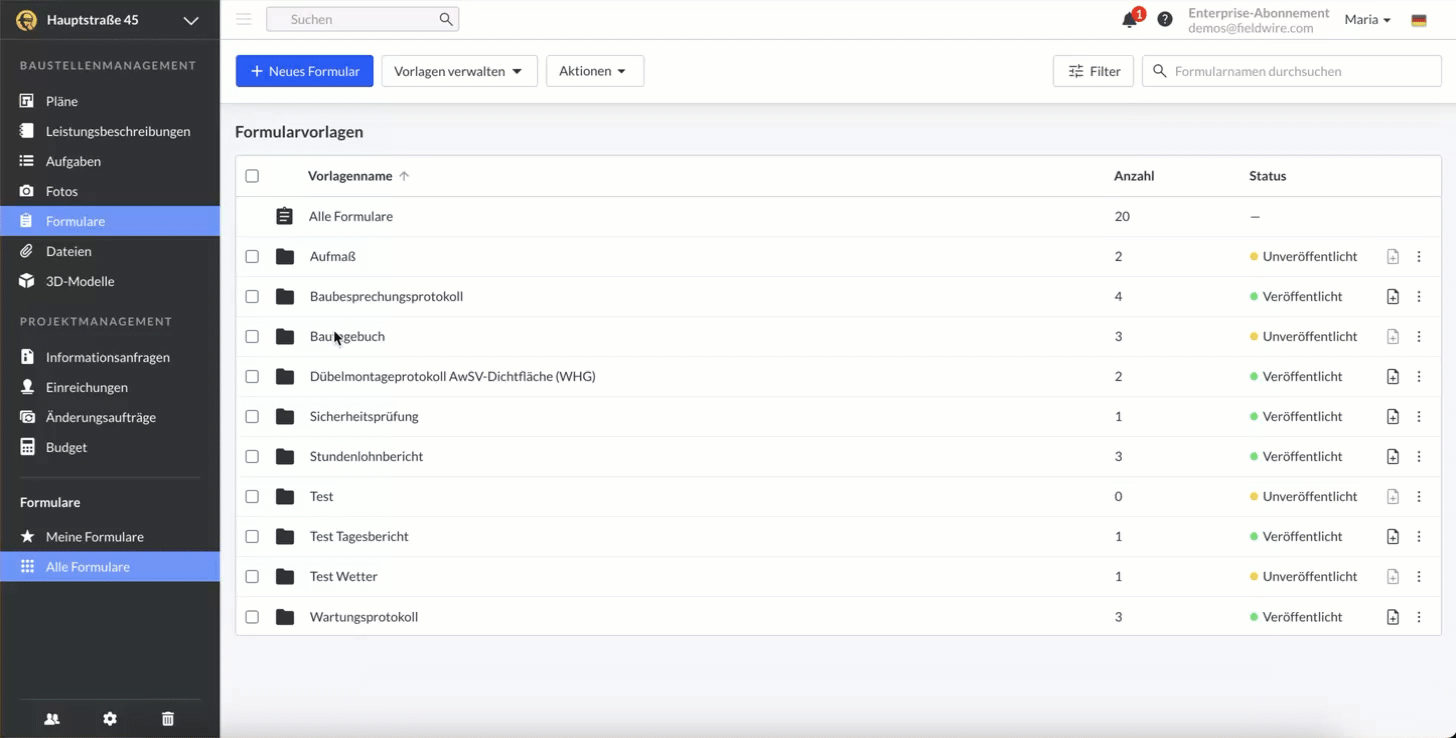1456x738 pixels.
Task: Toggle the select-all checkbox in header
Action: [252, 176]
